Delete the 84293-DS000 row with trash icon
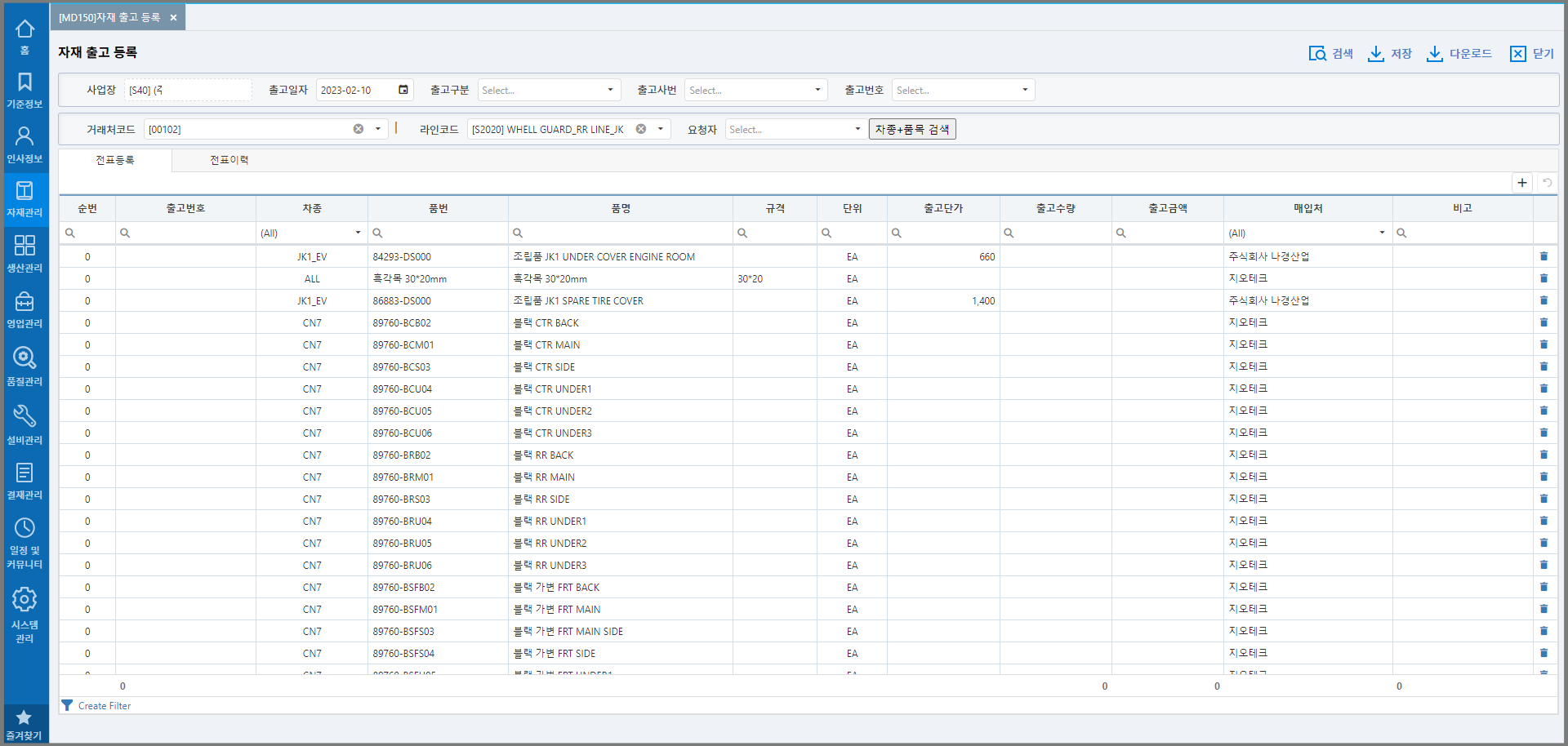 coord(1543,256)
